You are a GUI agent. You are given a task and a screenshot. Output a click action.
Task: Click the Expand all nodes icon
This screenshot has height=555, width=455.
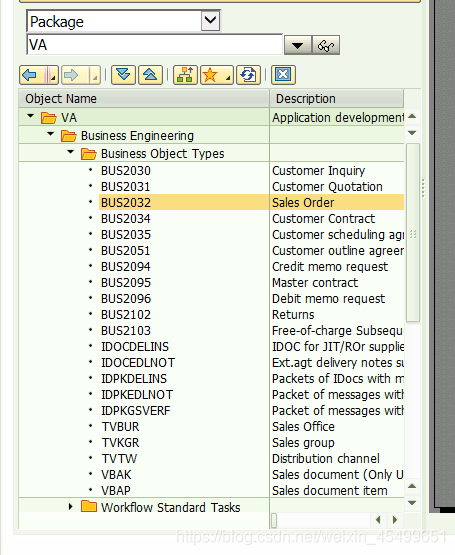coord(123,75)
